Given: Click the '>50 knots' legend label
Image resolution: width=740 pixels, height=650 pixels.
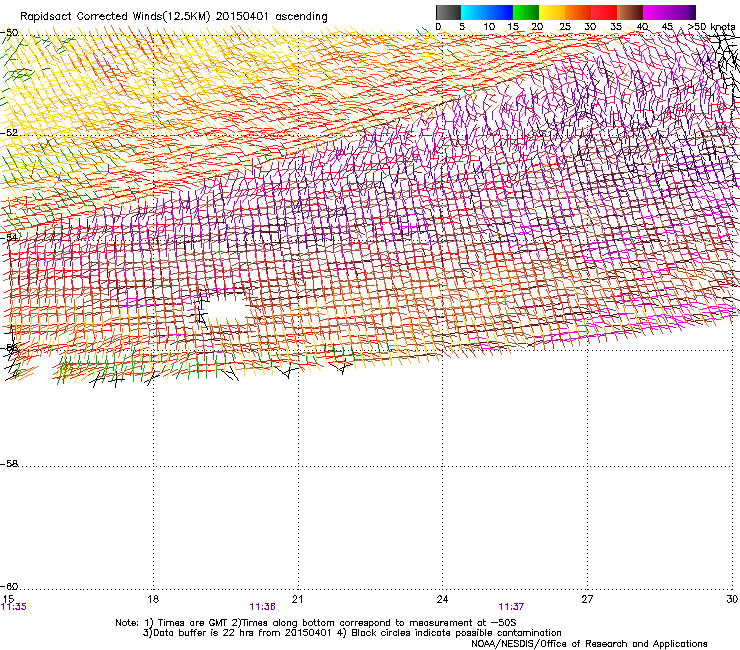Looking at the screenshot, I should point(712,27).
